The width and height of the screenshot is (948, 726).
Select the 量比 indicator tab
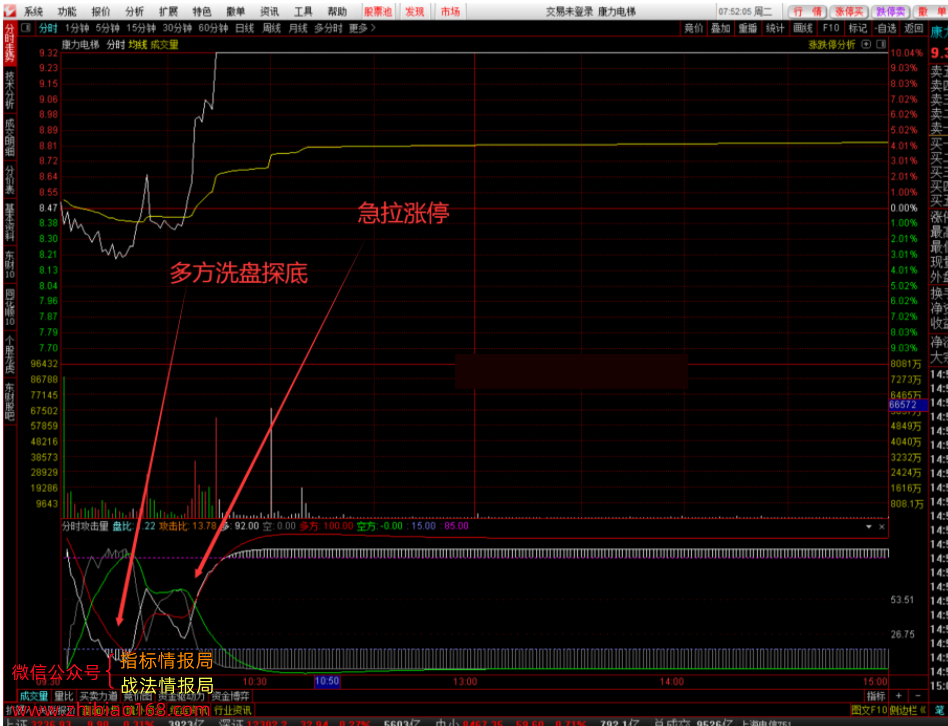[64, 696]
